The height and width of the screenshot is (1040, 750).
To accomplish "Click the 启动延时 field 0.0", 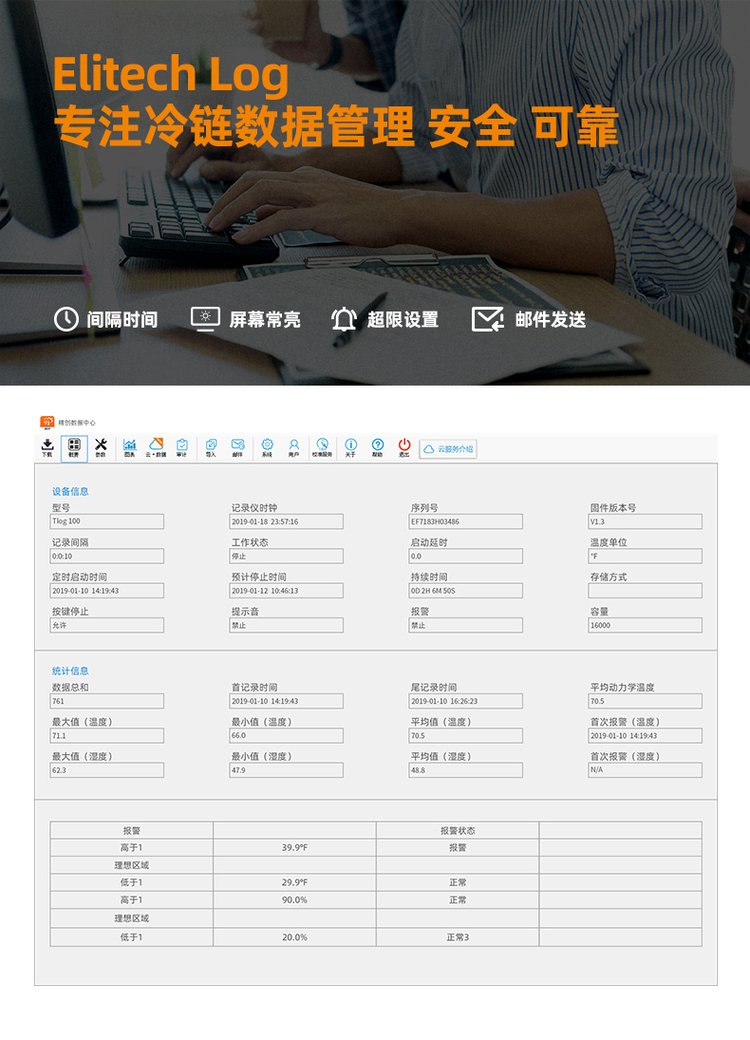I will tap(466, 556).
